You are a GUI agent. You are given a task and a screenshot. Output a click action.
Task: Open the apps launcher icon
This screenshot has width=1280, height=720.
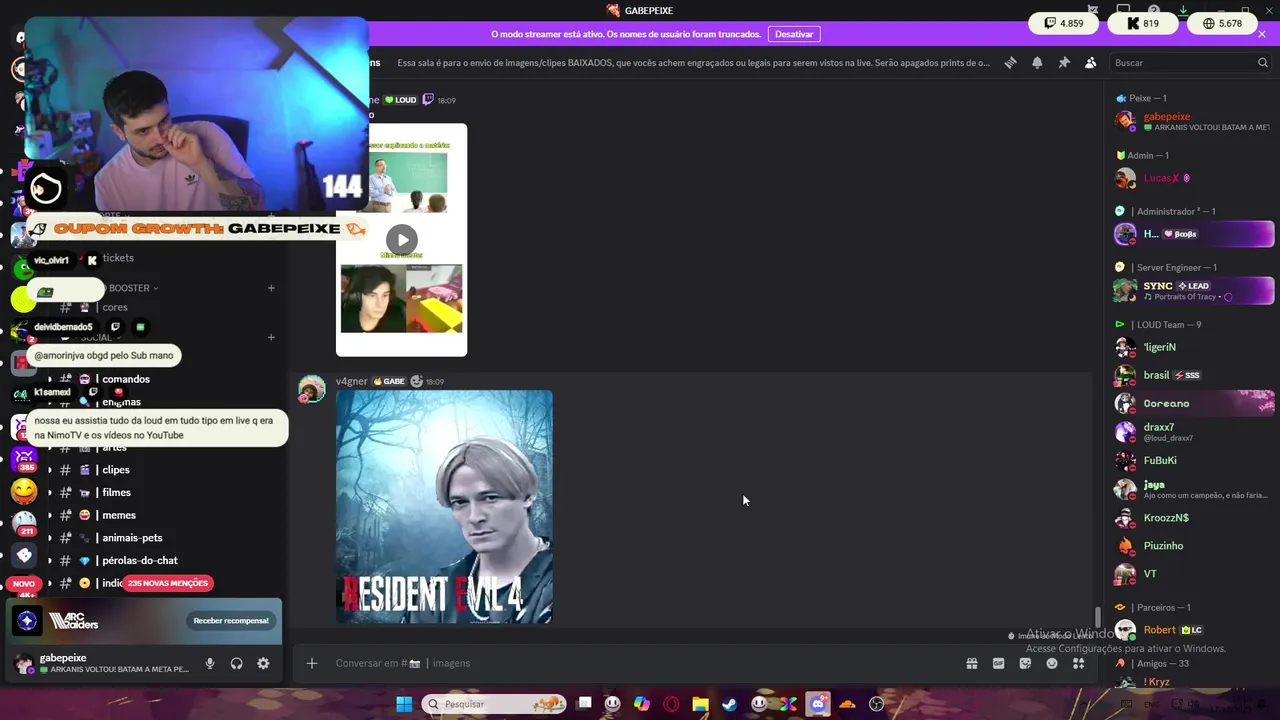1079,663
